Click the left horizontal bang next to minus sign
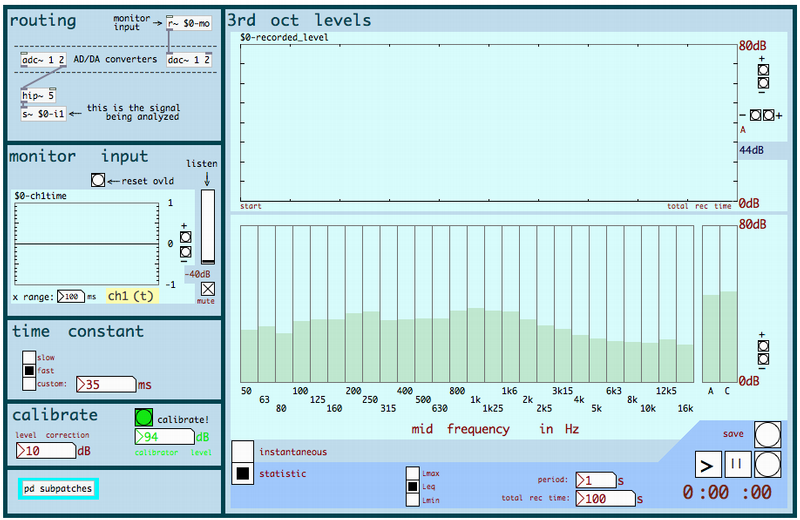The width and height of the screenshot is (800, 520). (756, 115)
